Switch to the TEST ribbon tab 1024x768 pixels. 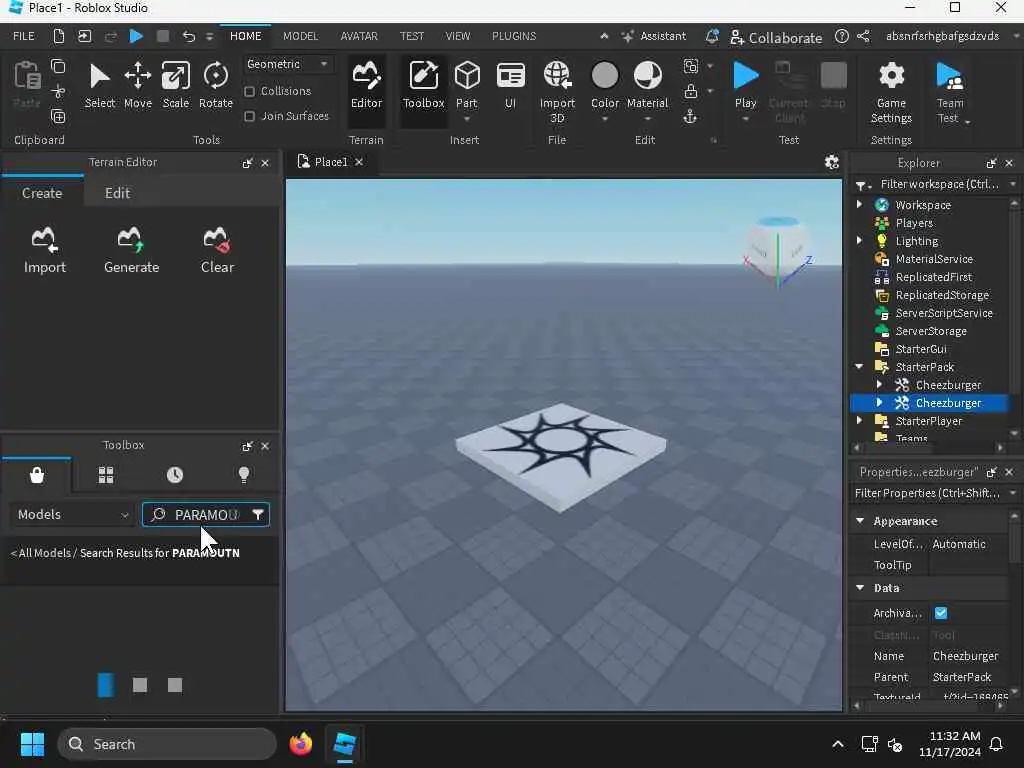411,36
